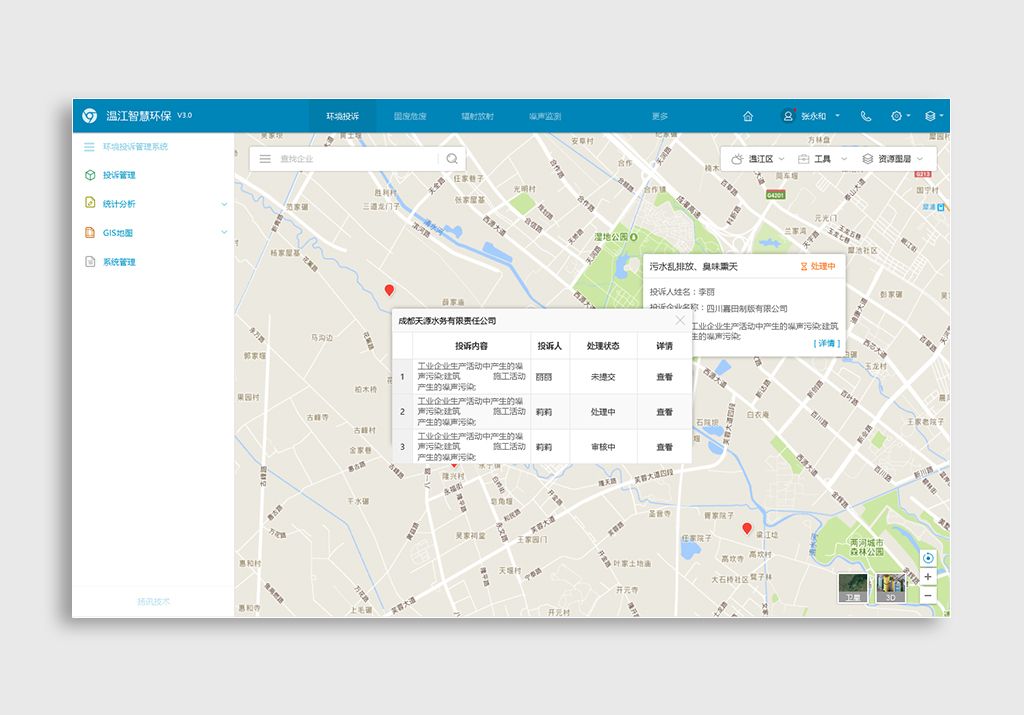Click the locate-me icon on the map
Image resolution: width=1024 pixels, height=715 pixels.
[x=928, y=558]
